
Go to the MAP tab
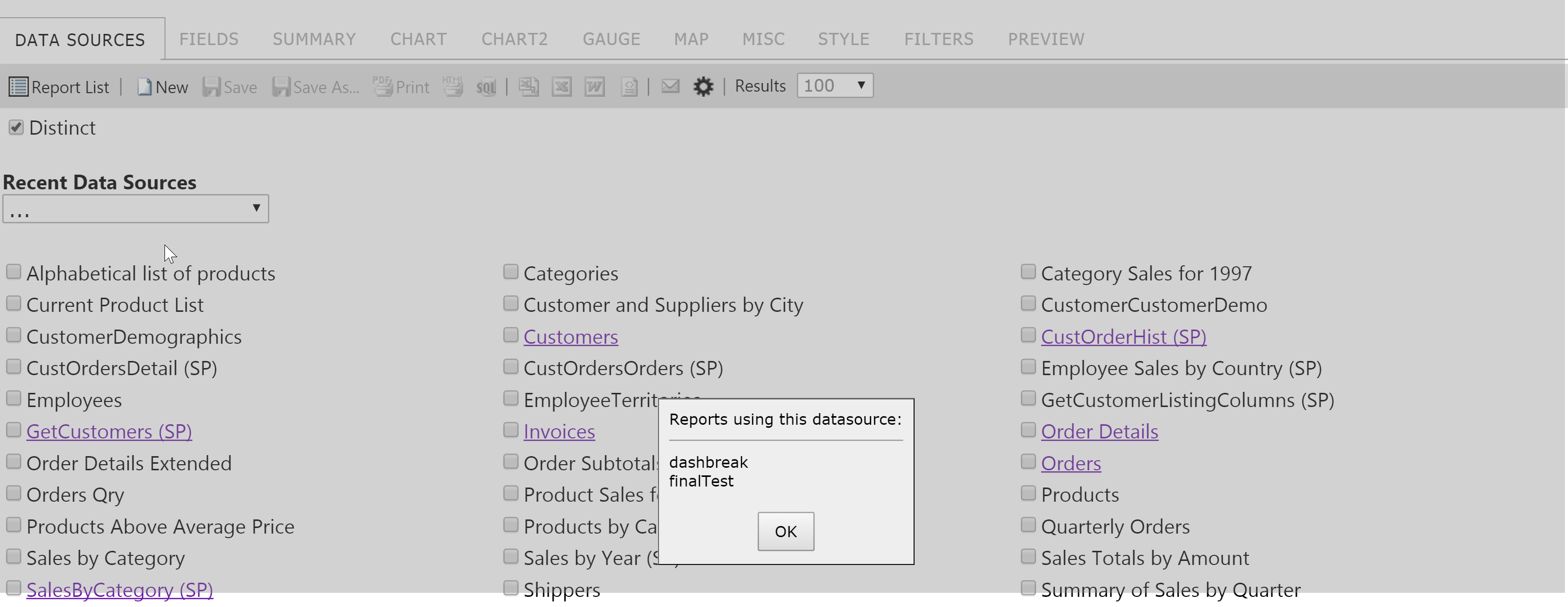click(691, 39)
